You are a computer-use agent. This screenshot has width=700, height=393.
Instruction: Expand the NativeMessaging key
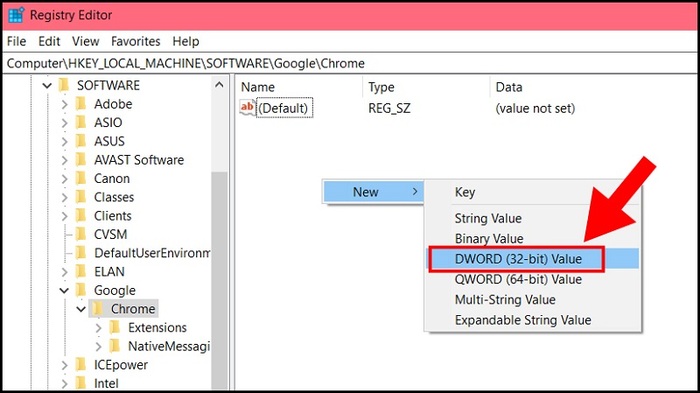point(98,347)
